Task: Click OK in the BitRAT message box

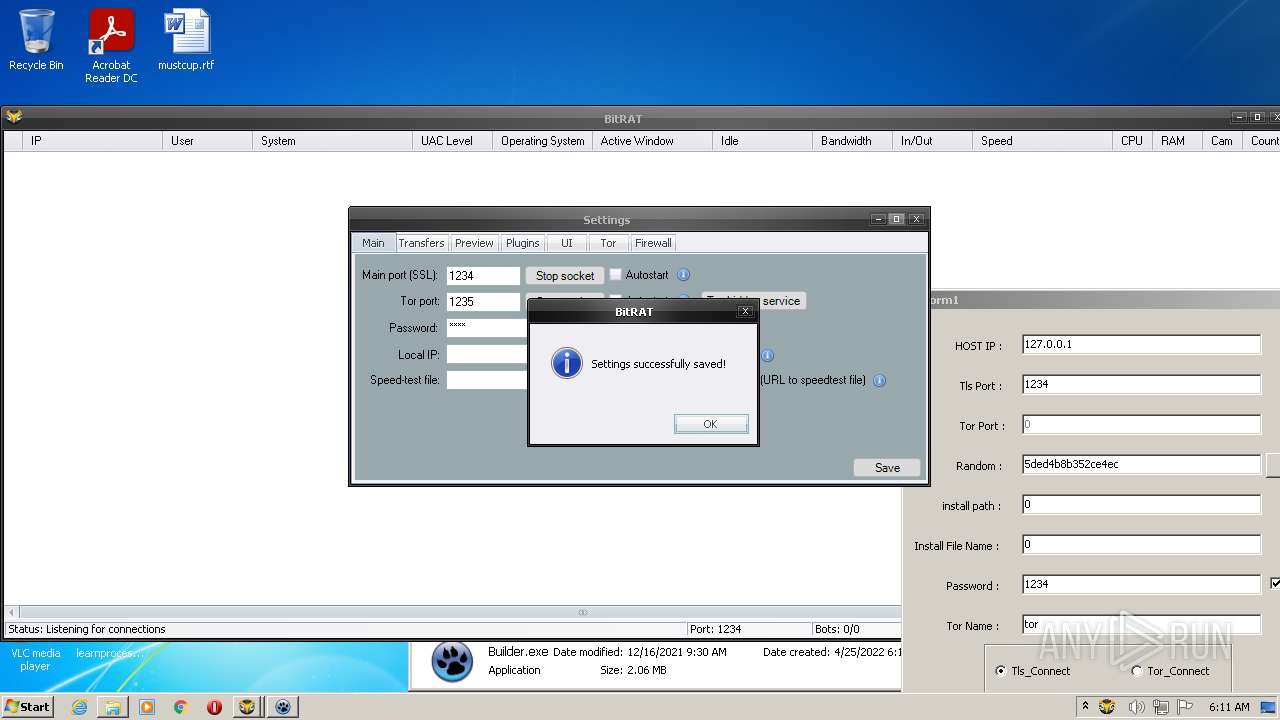Action: pos(711,424)
